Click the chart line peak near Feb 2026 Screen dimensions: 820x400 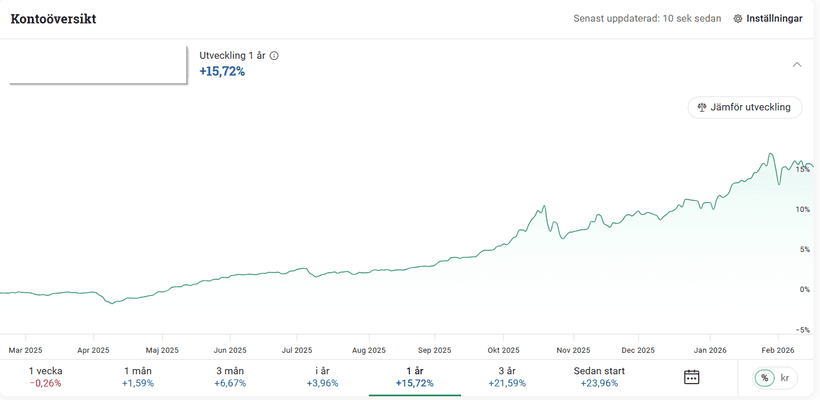(770, 155)
